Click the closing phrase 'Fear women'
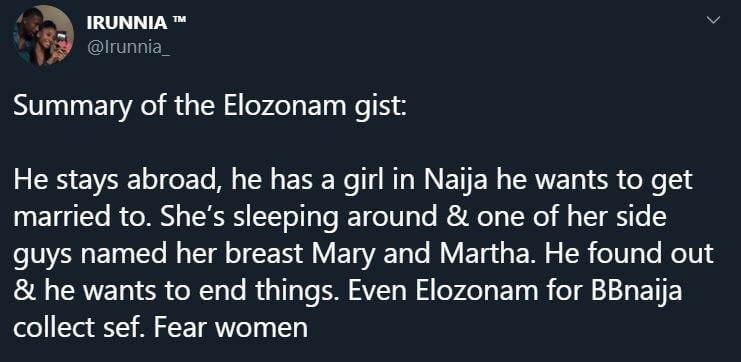Image resolution: width=741 pixels, height=362 pixels. [x=231, y=328]
